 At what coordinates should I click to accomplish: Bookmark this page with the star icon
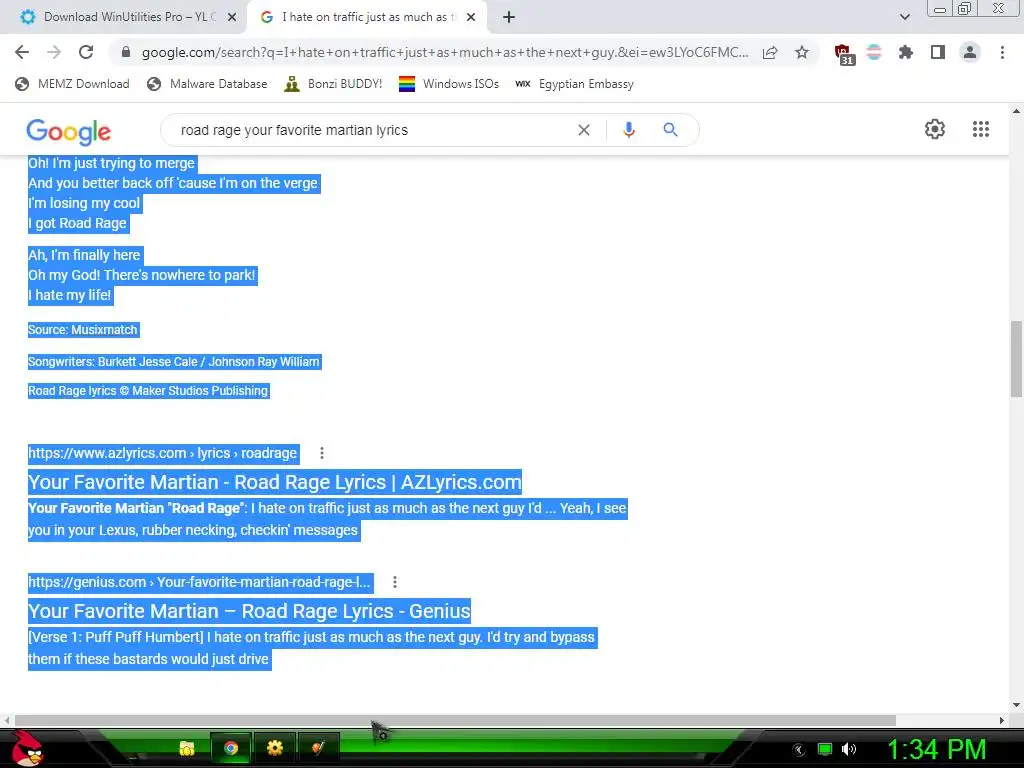coord(802,52)
